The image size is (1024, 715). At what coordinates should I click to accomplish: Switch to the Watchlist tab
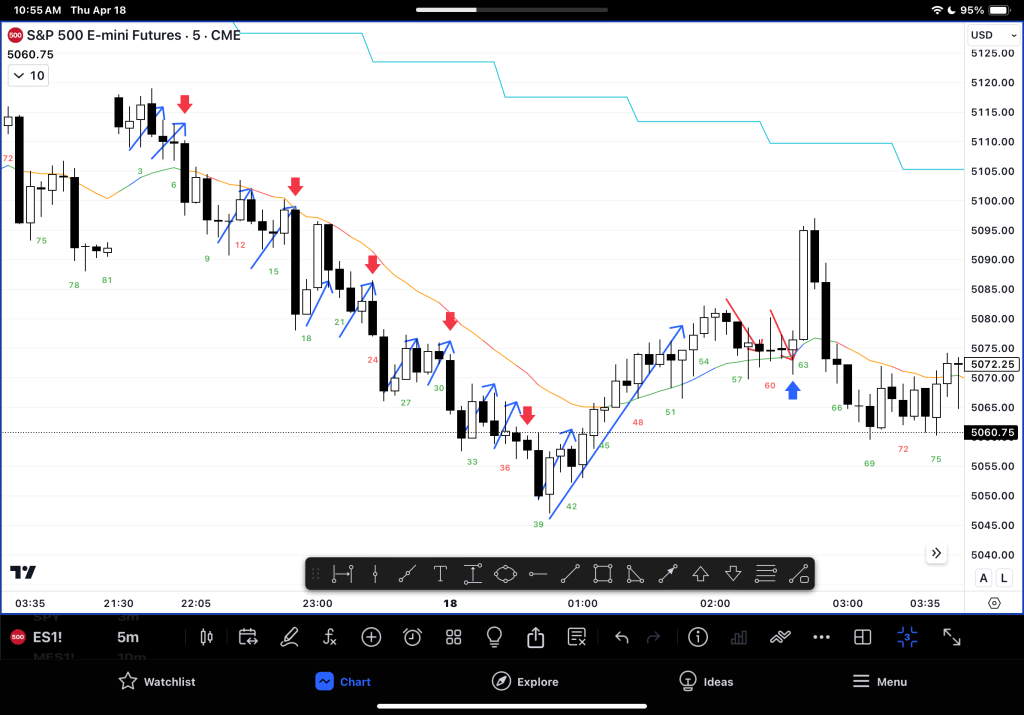(x=156, y=681)
